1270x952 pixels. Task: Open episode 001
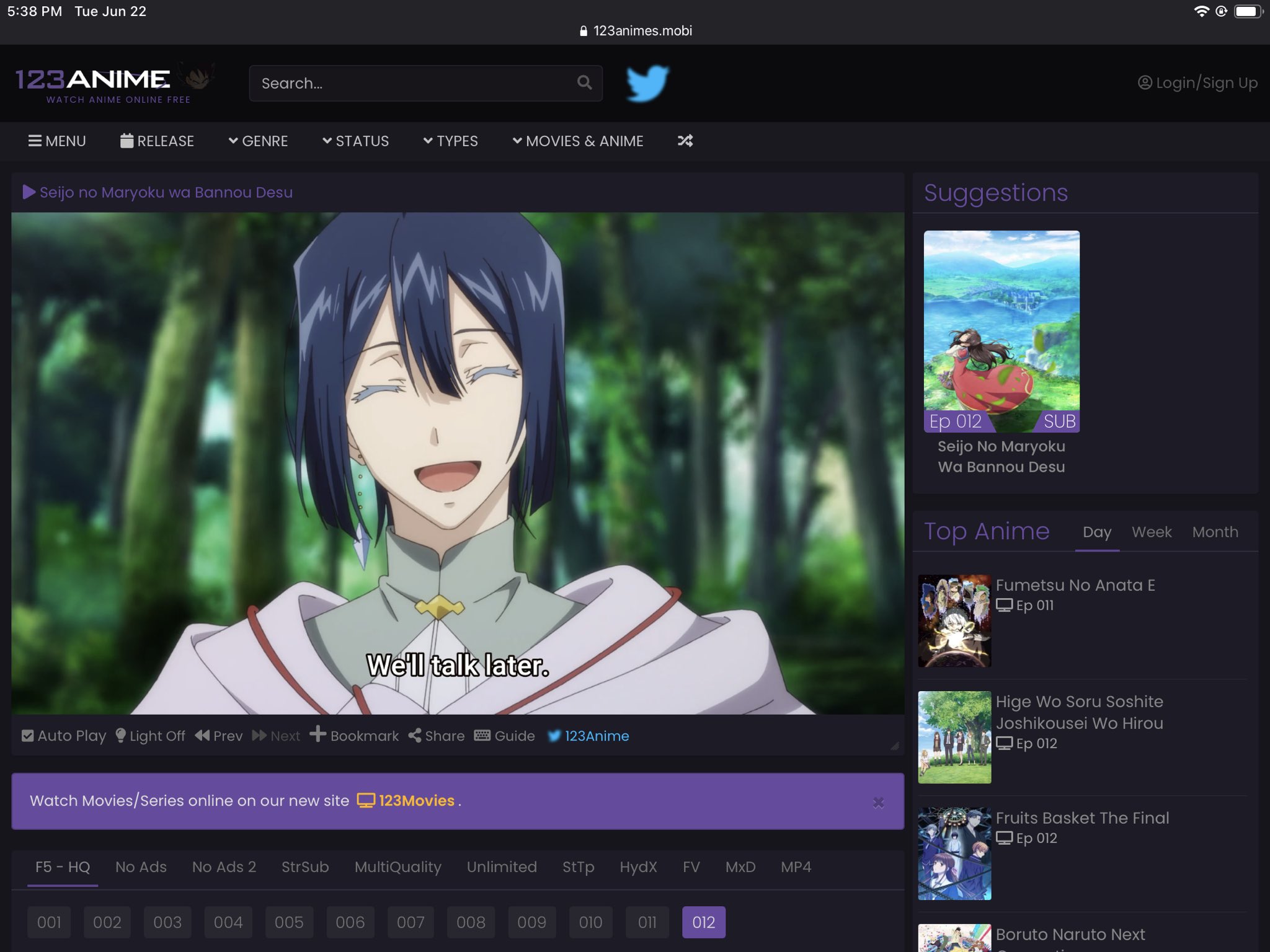(x=49, y=922)
